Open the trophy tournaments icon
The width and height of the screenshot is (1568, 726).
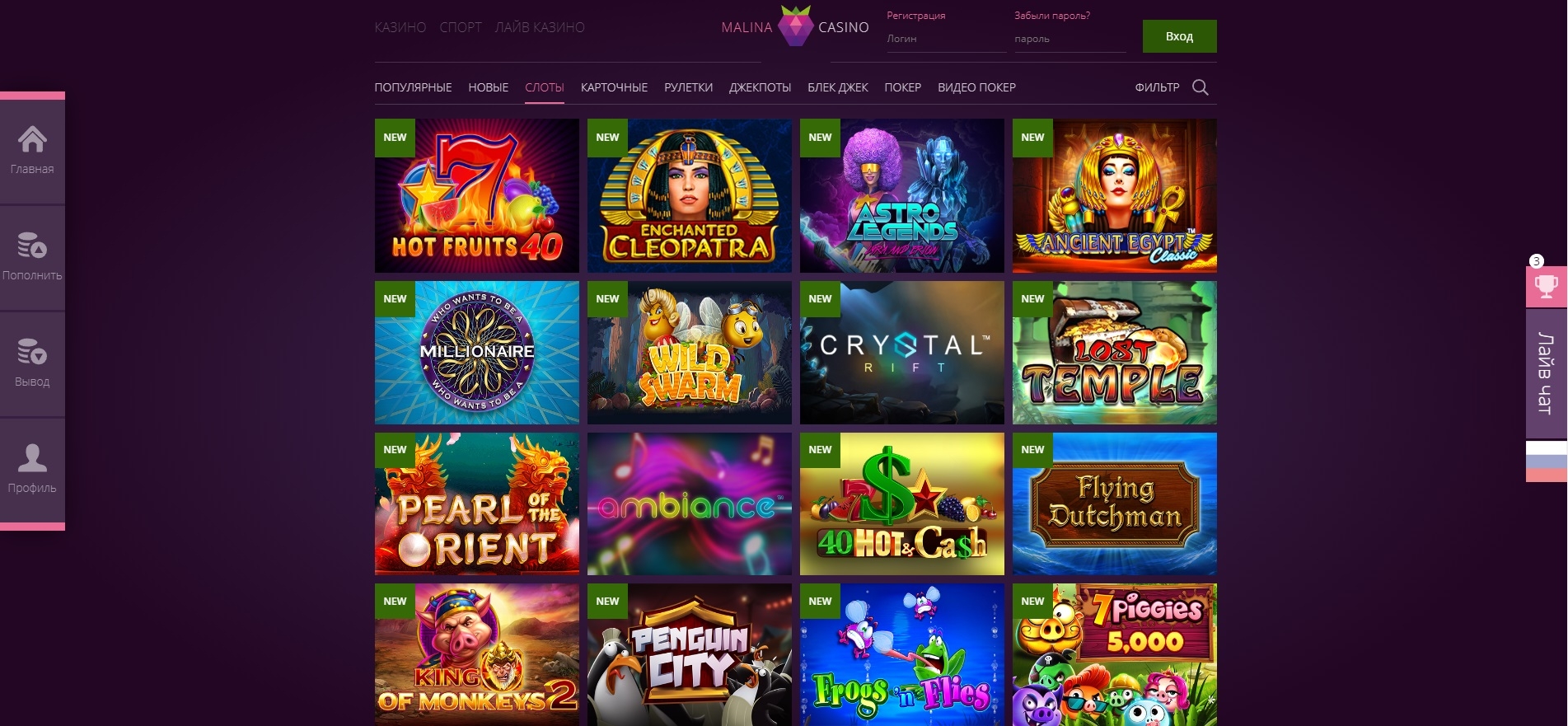click(1546, 287)
